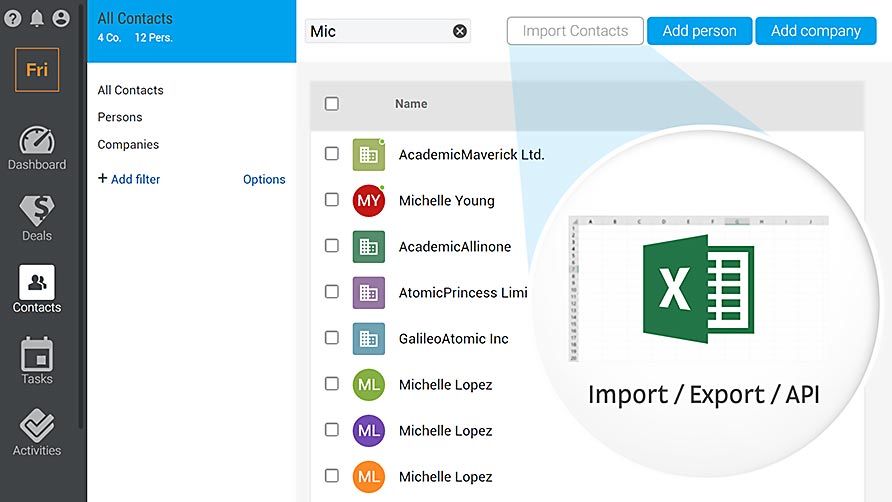Check the purple ML Michelle Lopez checkbox
The image size is (892, 502).
pyautogui.click(x=332, y=430)
